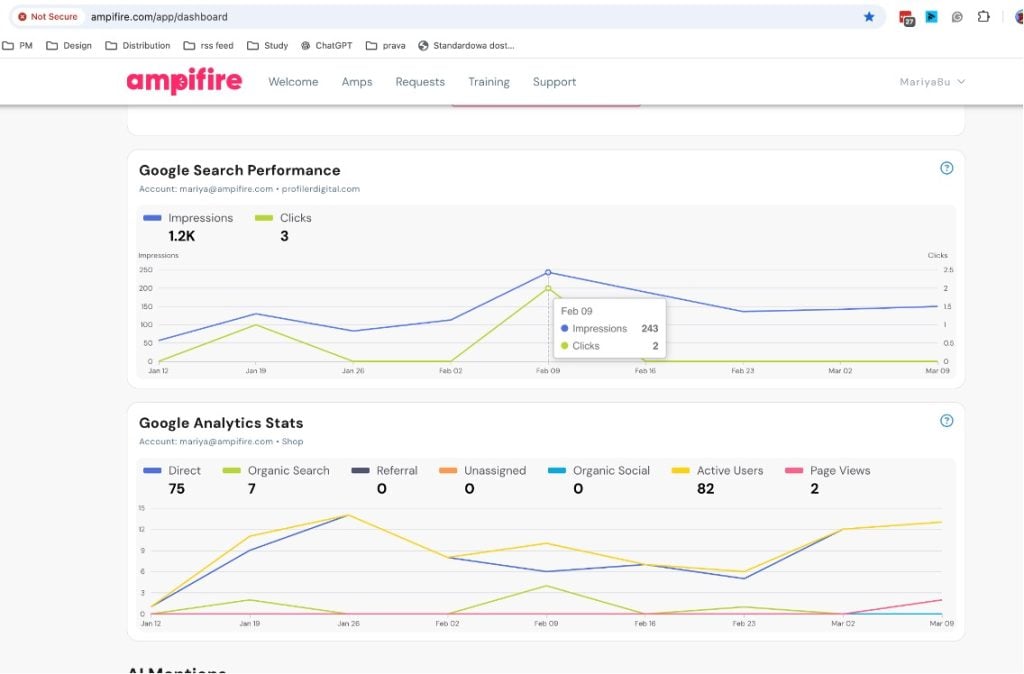Expand the MariyaBu account dropdown
The image size is (1024, 674).
[x=932, y=82]
